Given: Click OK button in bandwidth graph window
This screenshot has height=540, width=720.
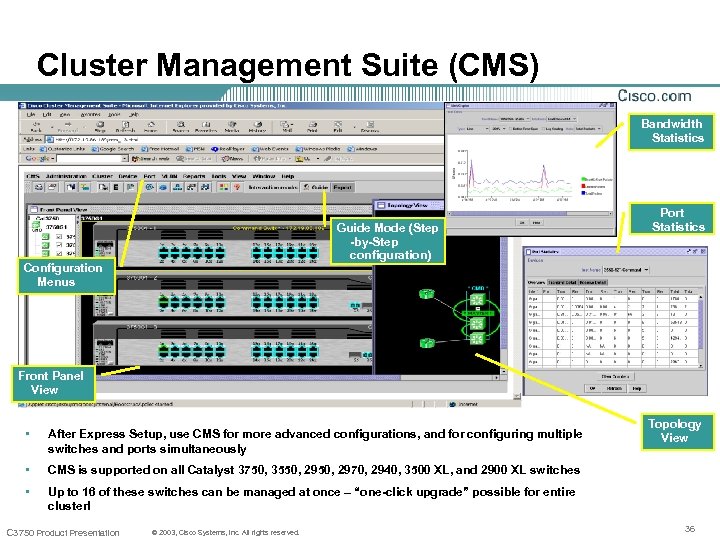Looking at the screenshot, I should [522, 223].
